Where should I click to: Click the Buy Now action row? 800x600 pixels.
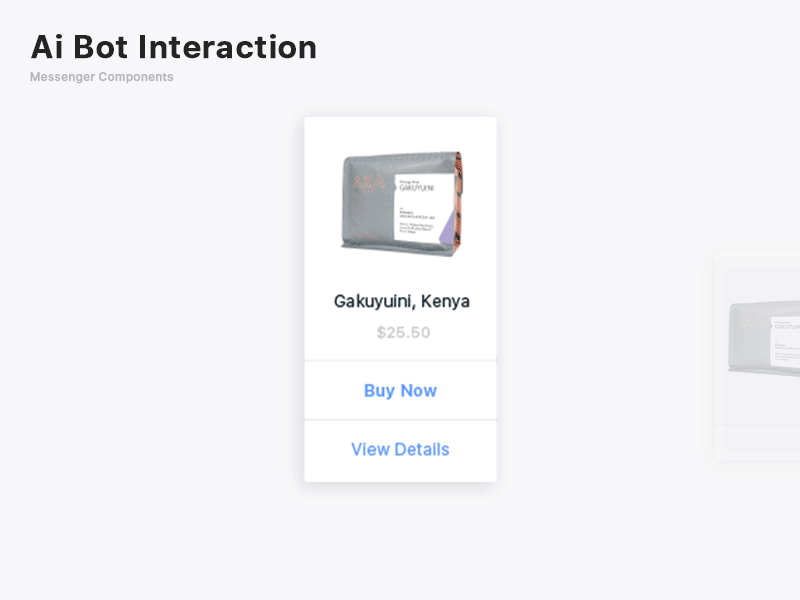click(400, 390)
